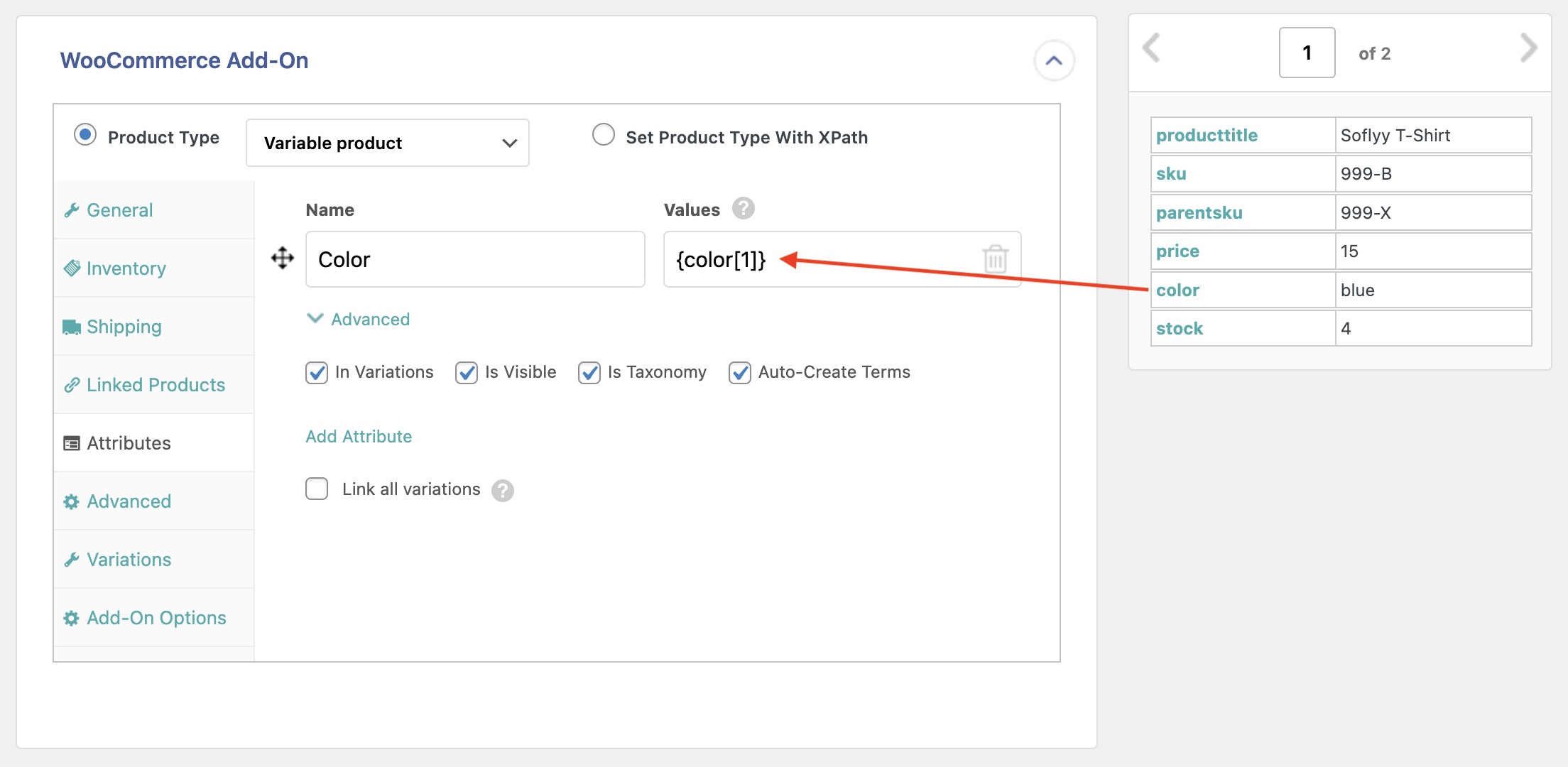Collapse the WooCommerce Add-On panel
The image size is (1568, 767).
click(1054, 60)
